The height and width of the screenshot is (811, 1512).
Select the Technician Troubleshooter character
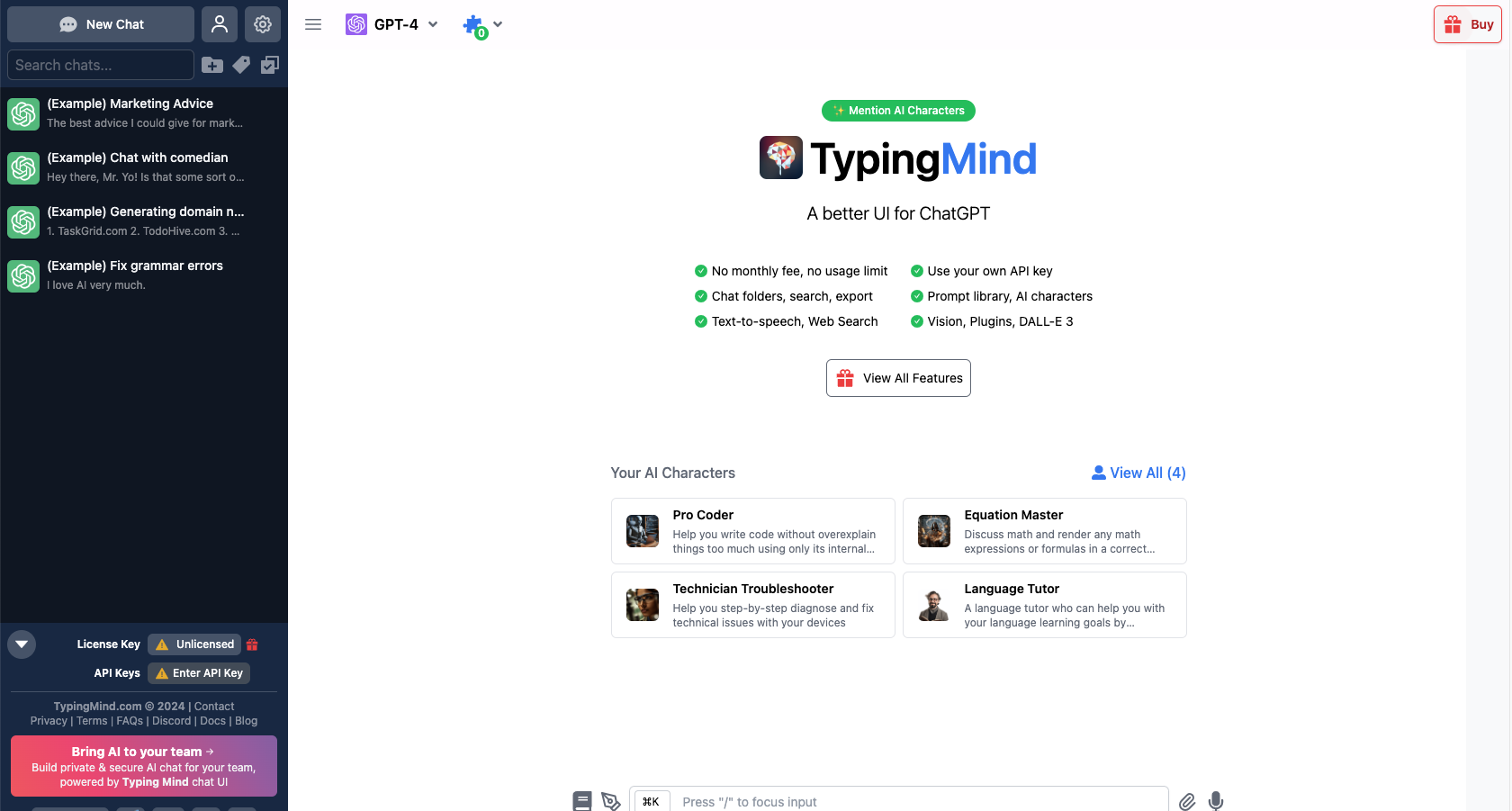point(753,605)
